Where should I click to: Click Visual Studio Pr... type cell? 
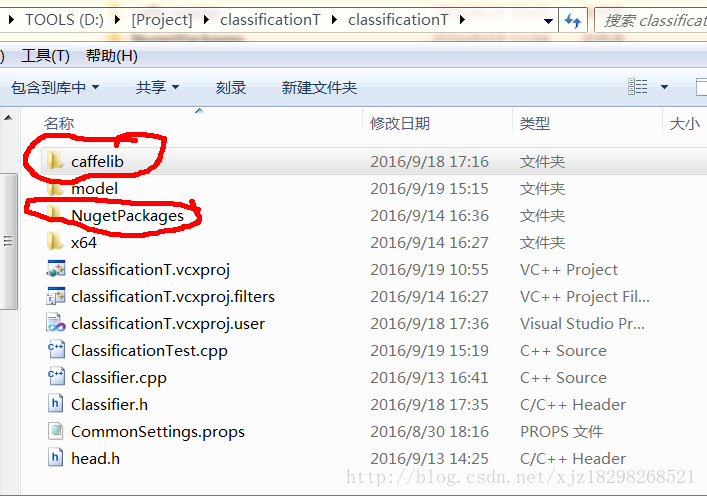click(583, 324)
